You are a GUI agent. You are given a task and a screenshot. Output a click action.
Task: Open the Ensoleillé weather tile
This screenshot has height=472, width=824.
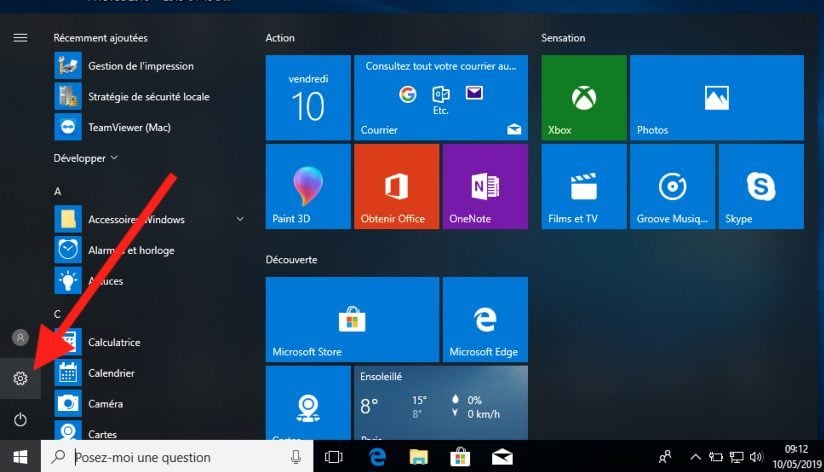coord(441,403)
